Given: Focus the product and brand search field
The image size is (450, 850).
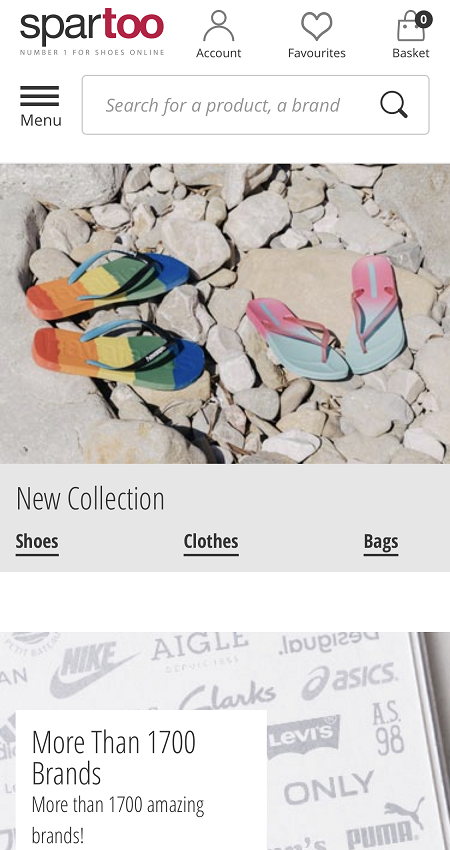Looking at the screenshot, I should [255, 105].
